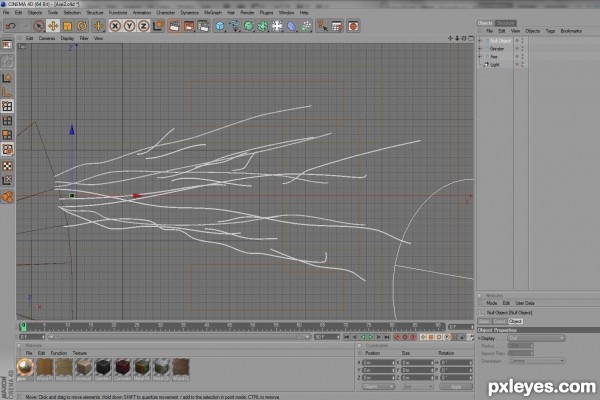This screenshot has width=600, height=400.
Task: Open Bookmarks menu in Object Manager
Action: point(571,31)
